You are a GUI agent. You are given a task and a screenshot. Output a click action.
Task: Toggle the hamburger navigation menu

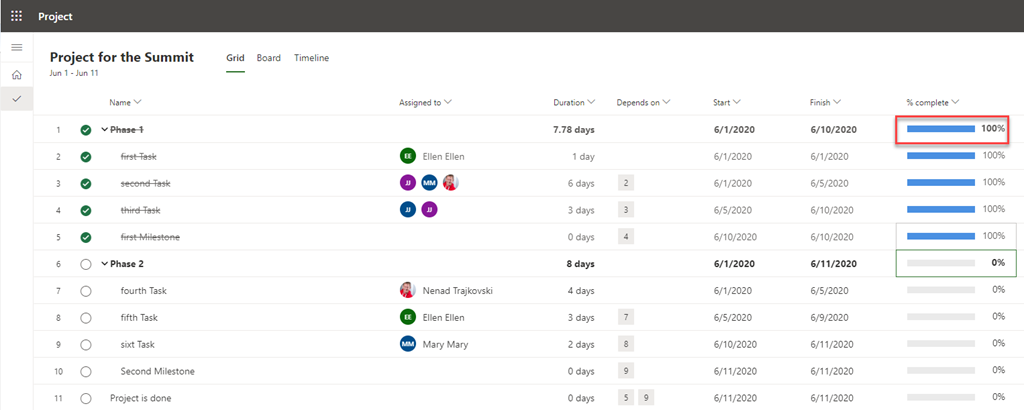point(16,48)
